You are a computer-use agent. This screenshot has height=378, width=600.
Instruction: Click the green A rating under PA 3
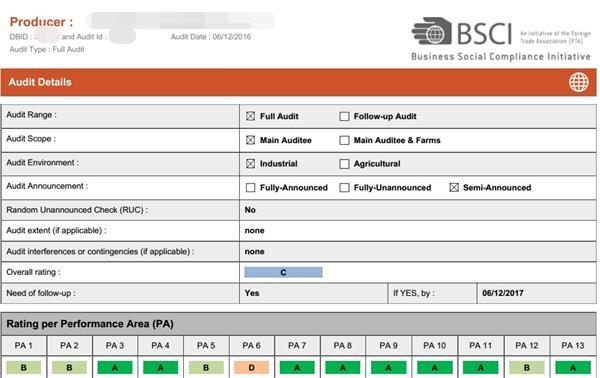coord(115,368)
